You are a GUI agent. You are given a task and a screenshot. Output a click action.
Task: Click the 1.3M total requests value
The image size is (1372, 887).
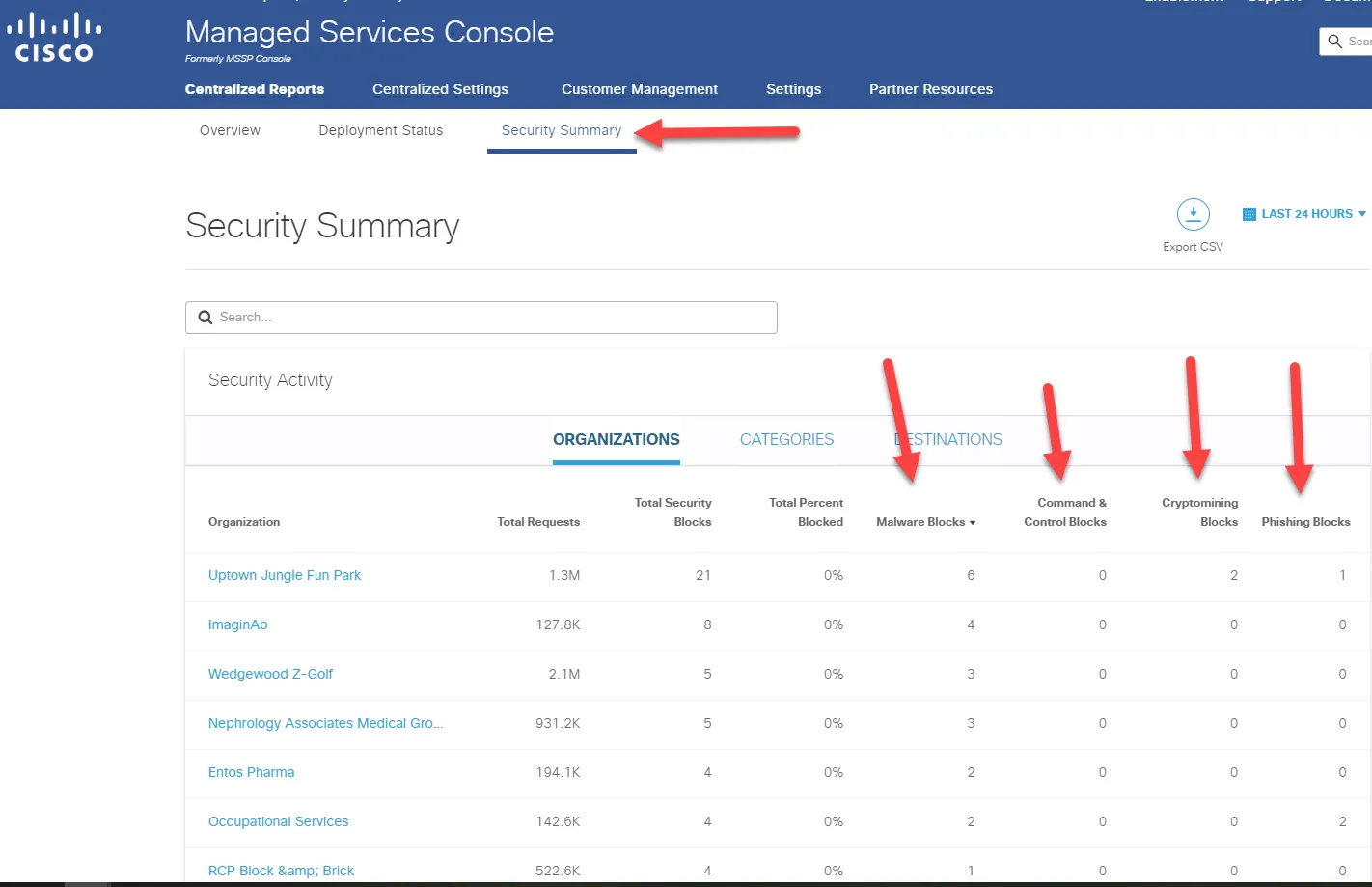click(564, 575)
